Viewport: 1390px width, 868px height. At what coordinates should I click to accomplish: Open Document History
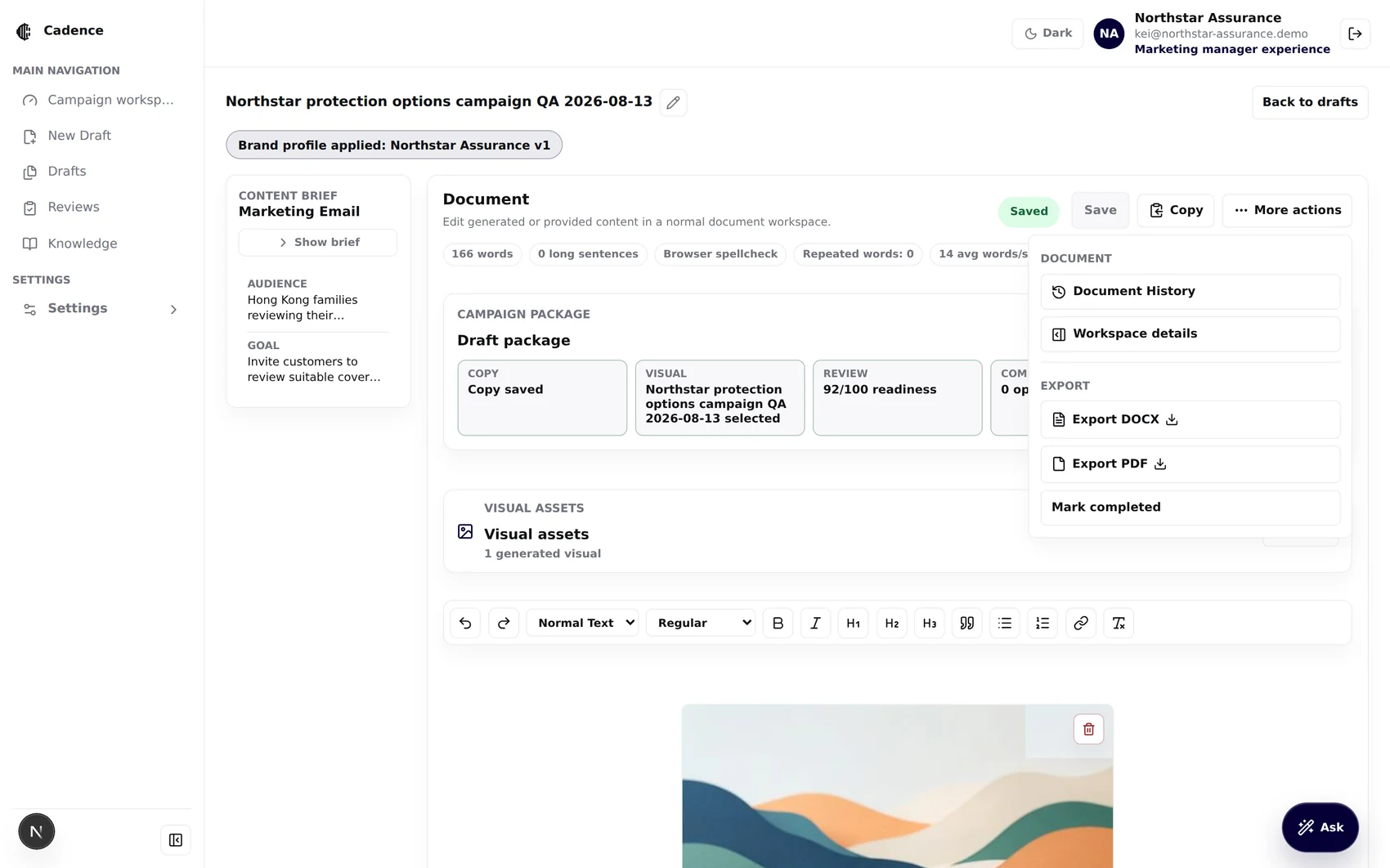[1190, 291]
